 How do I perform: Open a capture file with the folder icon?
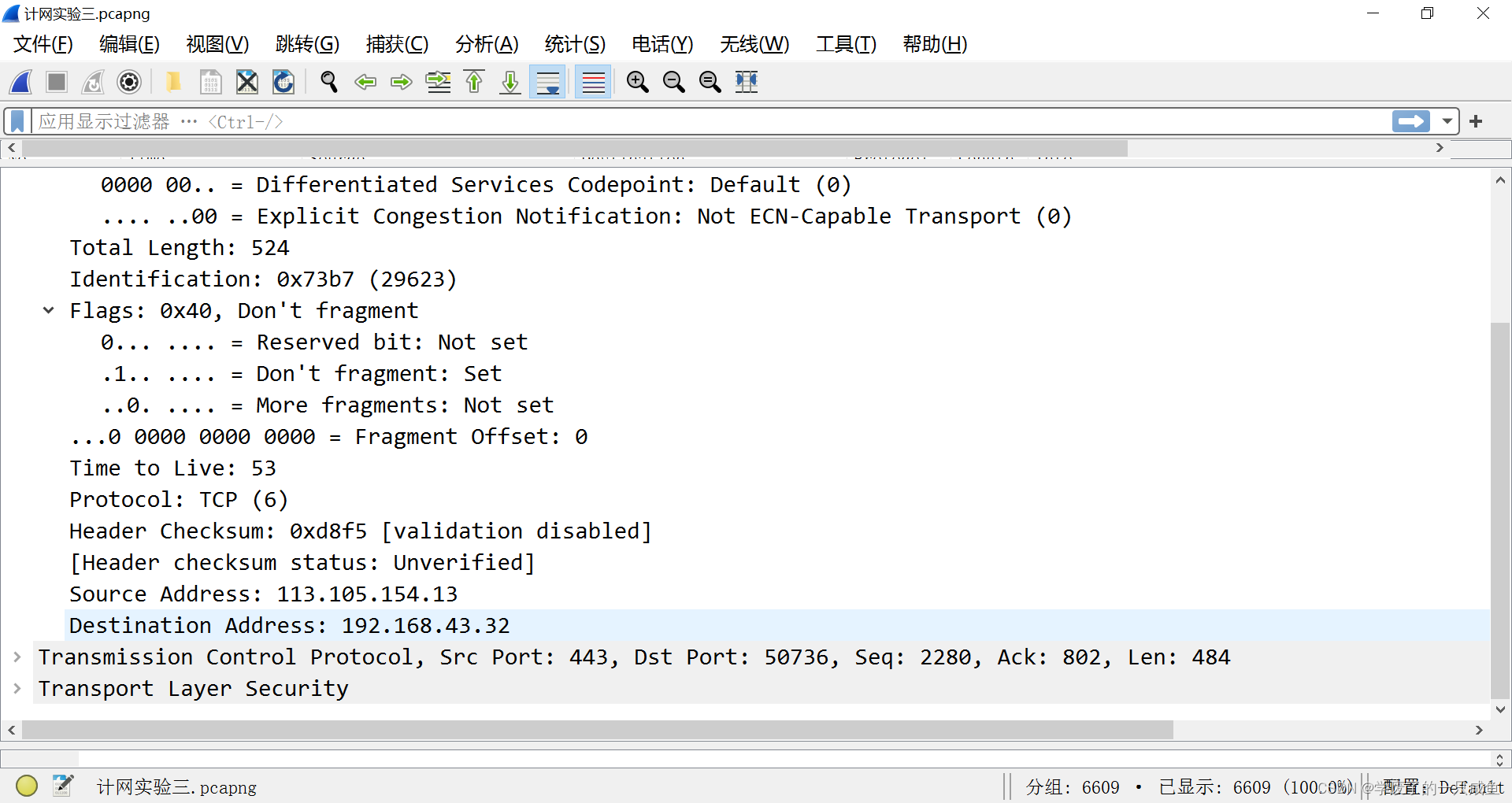tap(173, 82)
